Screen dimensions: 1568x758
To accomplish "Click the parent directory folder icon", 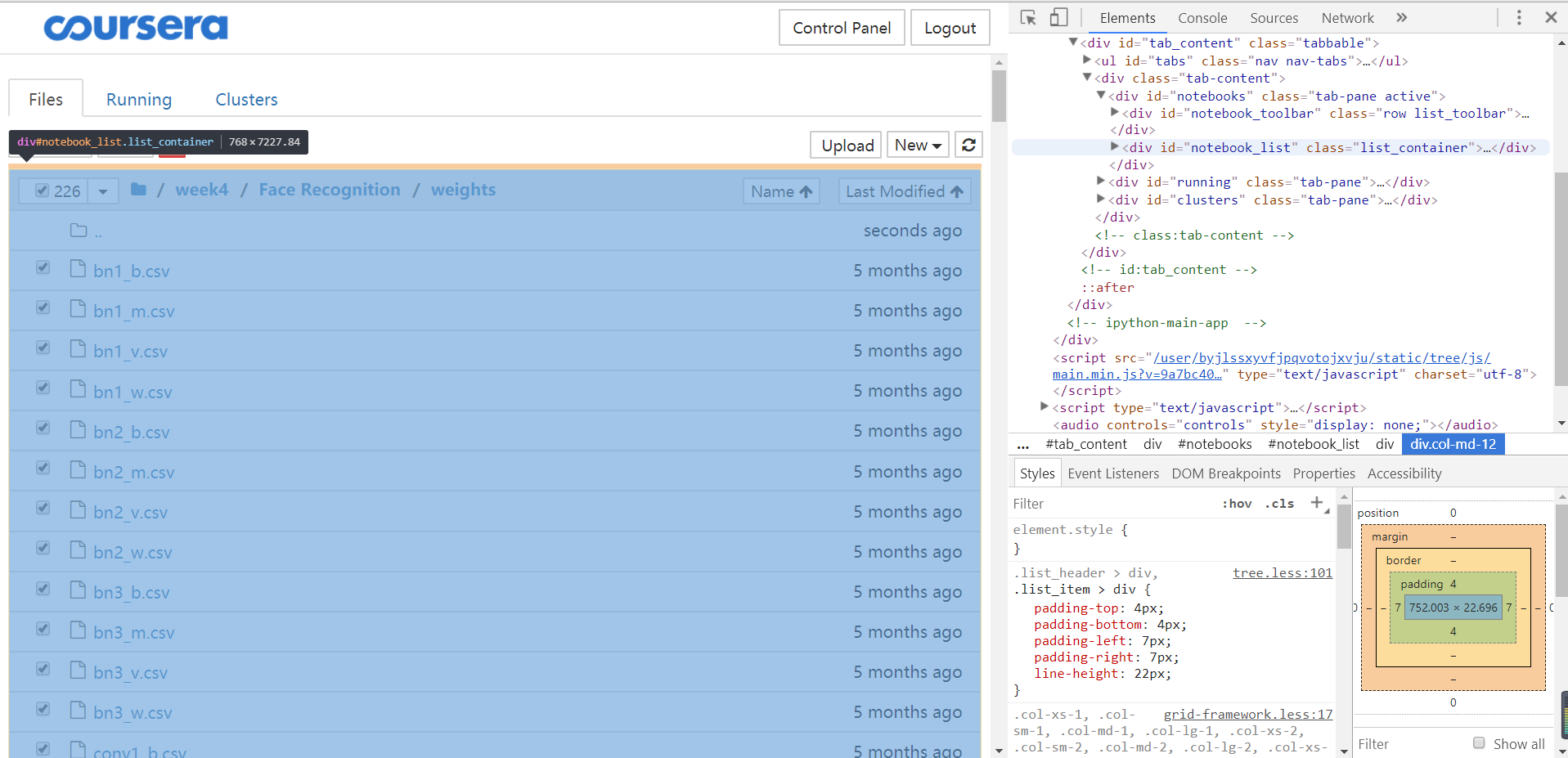I will click(79, 231).
